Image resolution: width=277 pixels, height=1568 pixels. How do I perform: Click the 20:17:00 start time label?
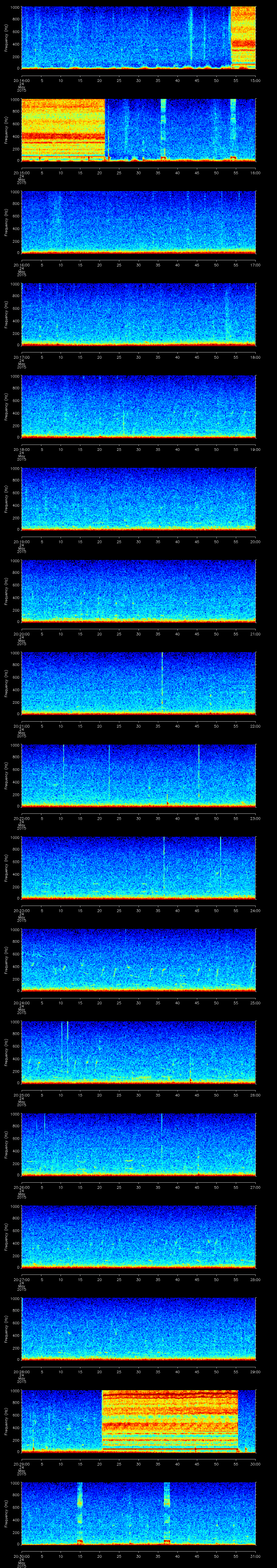tap(21, 357)
